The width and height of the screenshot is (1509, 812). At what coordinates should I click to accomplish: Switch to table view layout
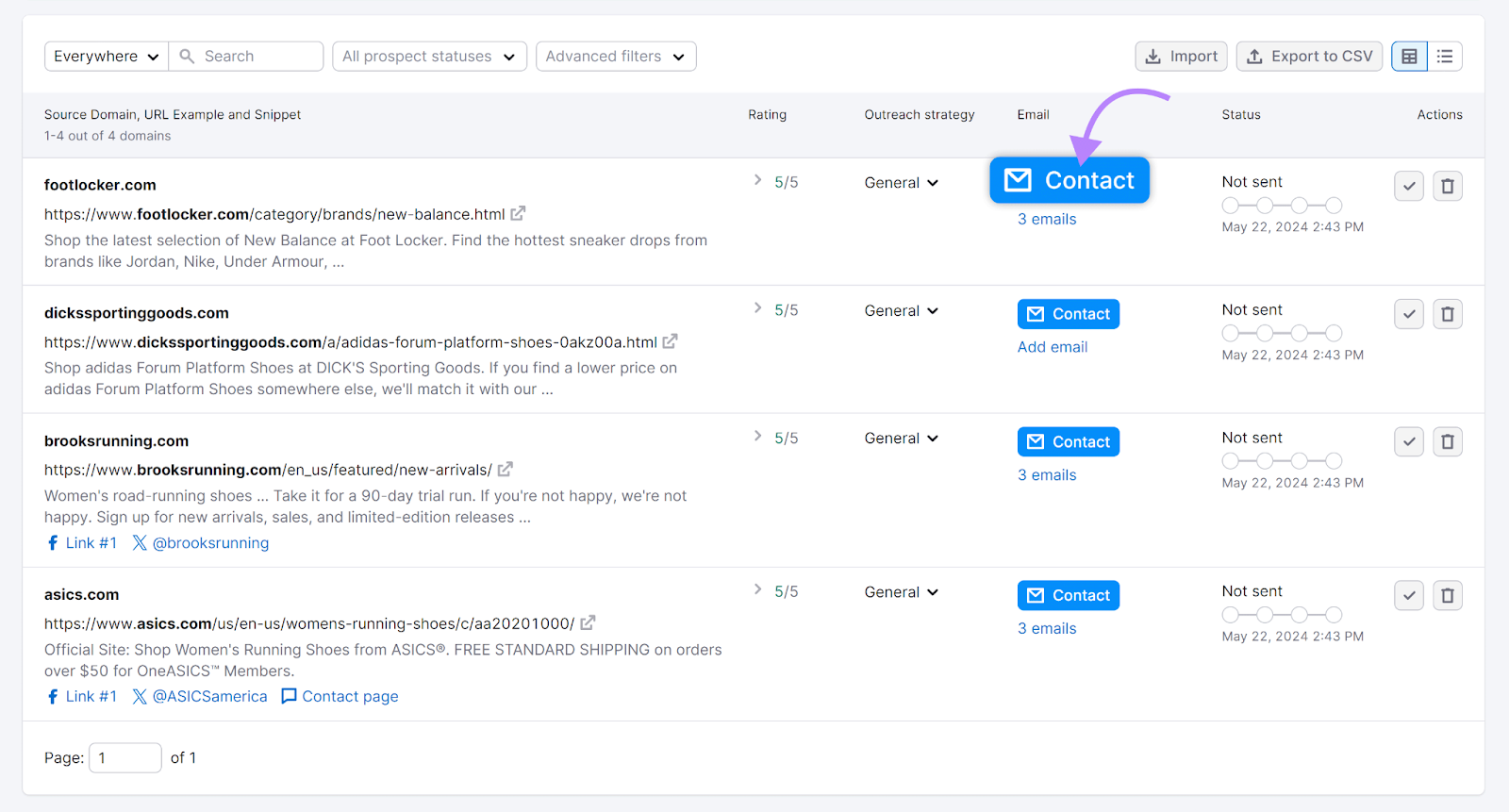click(x=1409, y=57)
